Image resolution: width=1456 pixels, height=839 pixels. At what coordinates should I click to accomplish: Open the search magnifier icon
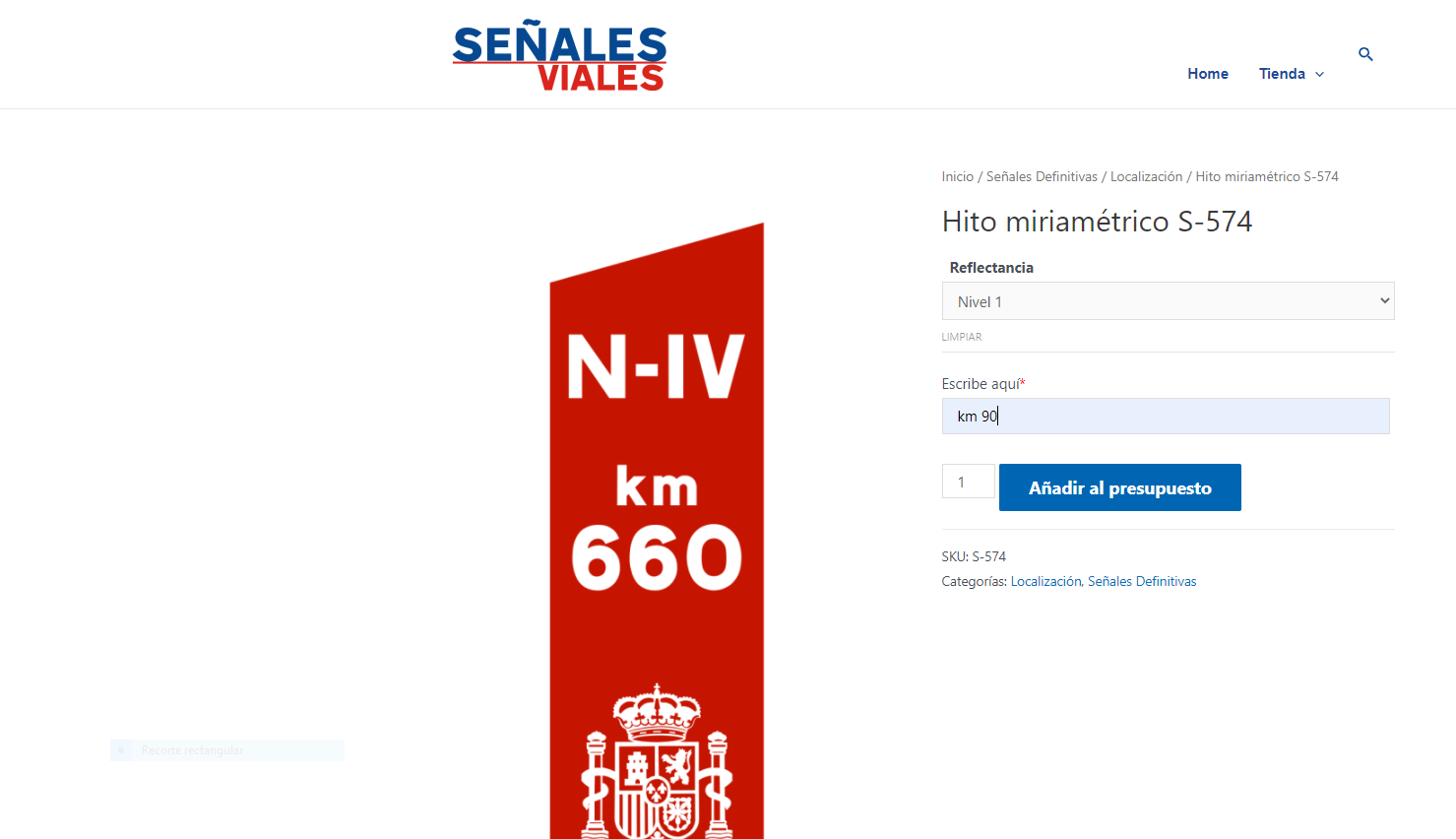coord(1365,54)
